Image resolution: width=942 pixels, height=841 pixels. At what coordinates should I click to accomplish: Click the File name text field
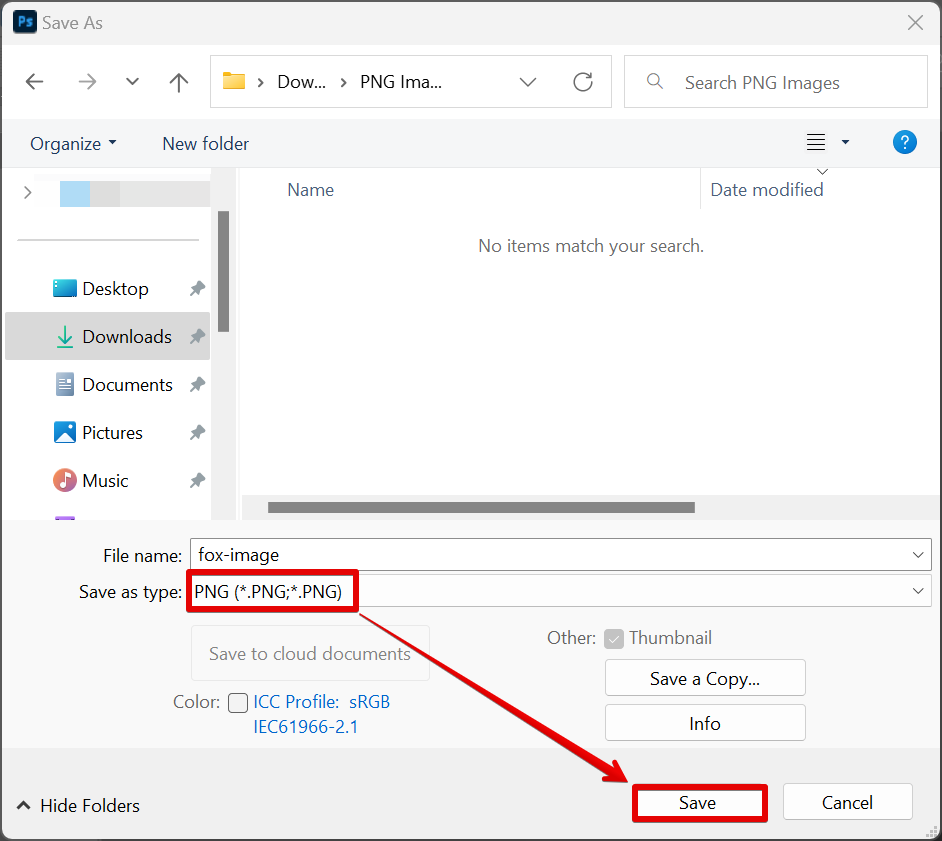(x=550, y=555)
